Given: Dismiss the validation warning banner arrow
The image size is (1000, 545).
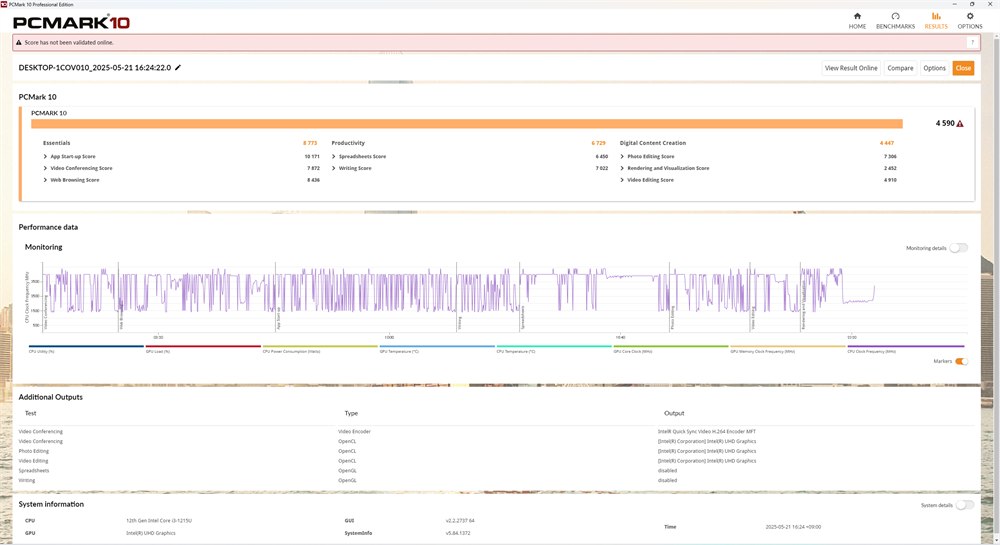Looking at the screenshot, I should click(972, 43).
